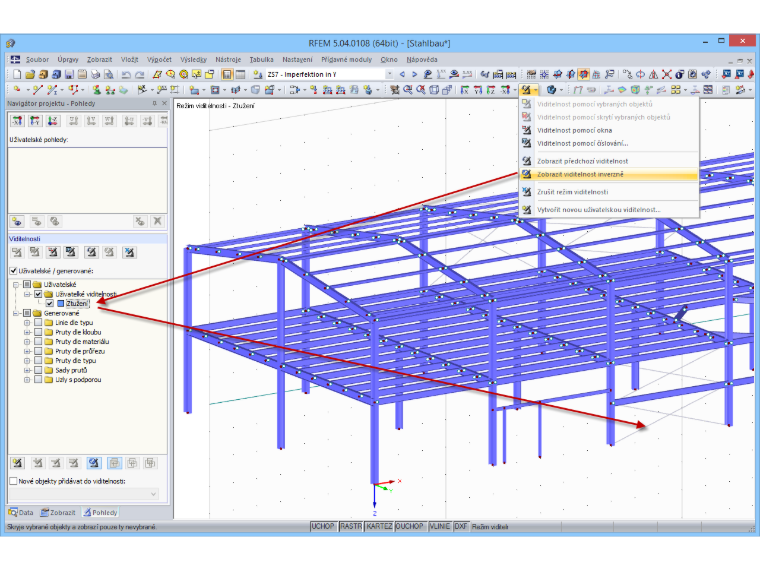
Task: Switch to the Zobrazit navigator tab
Action: (x=58, y=512)
